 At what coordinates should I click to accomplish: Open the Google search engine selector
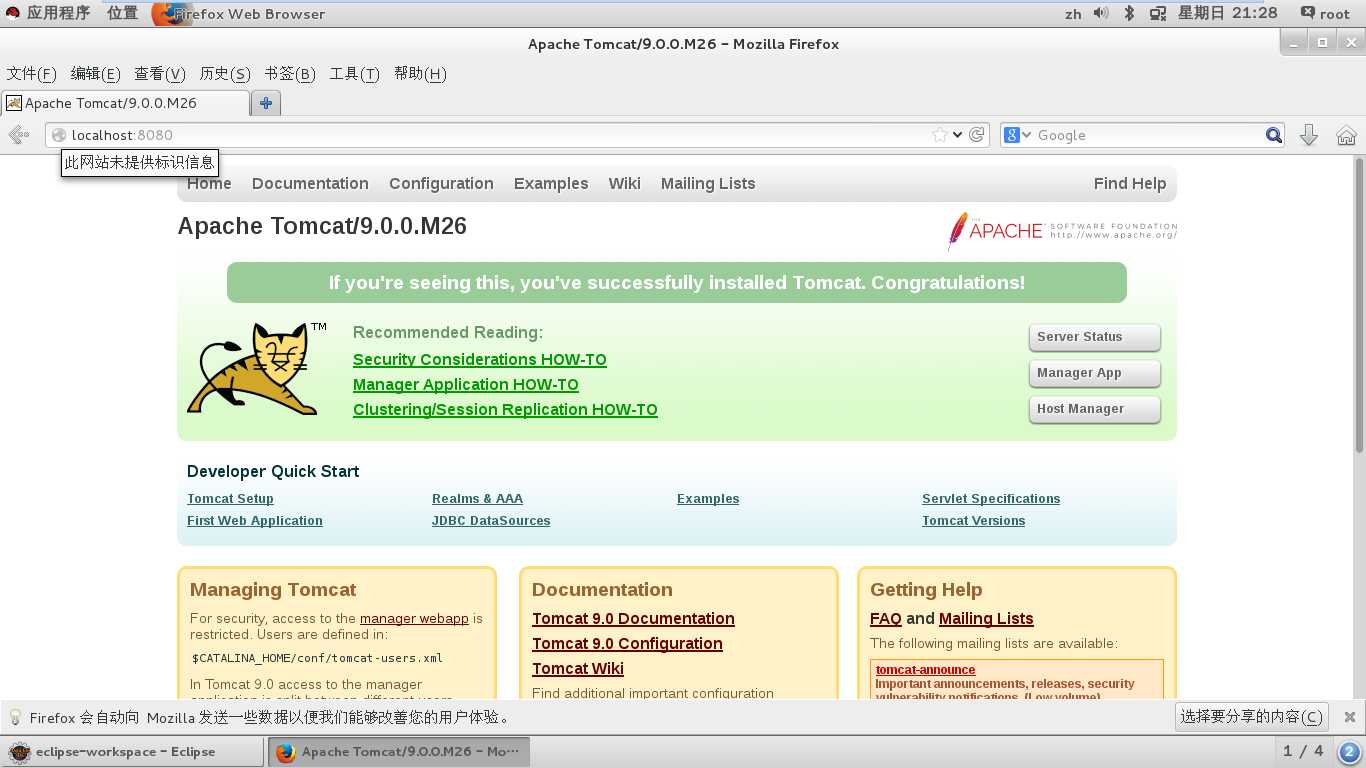[1018, 135]
